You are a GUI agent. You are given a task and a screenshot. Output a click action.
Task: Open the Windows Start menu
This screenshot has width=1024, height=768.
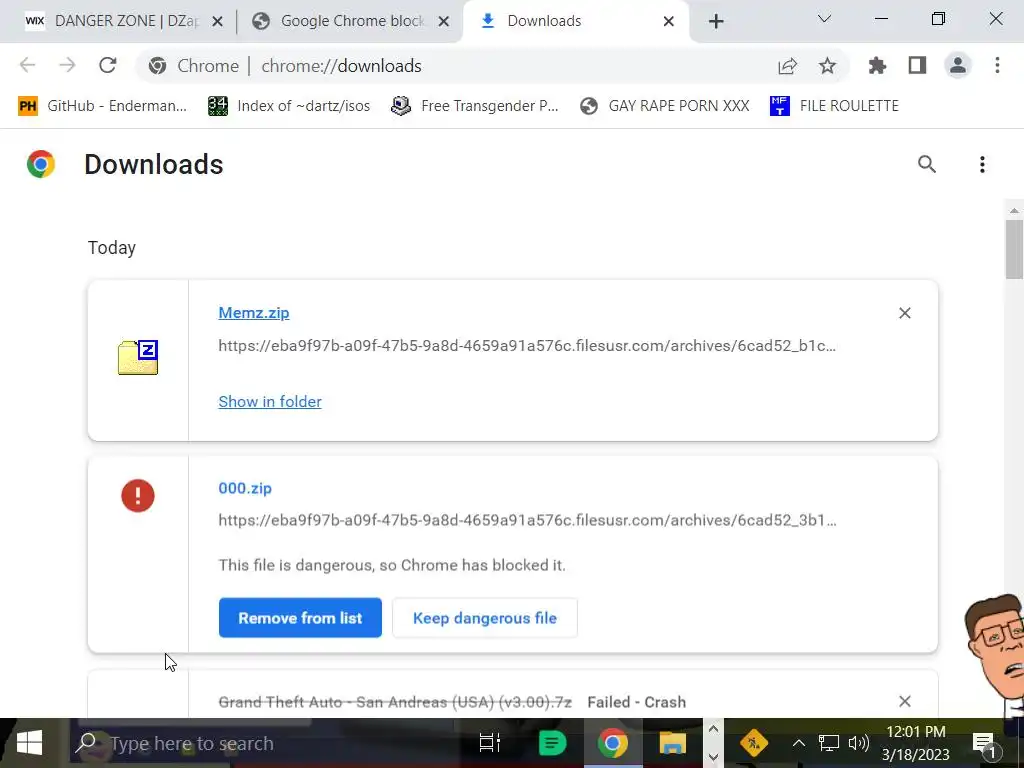pyautogui.click(x=29, y=743)
